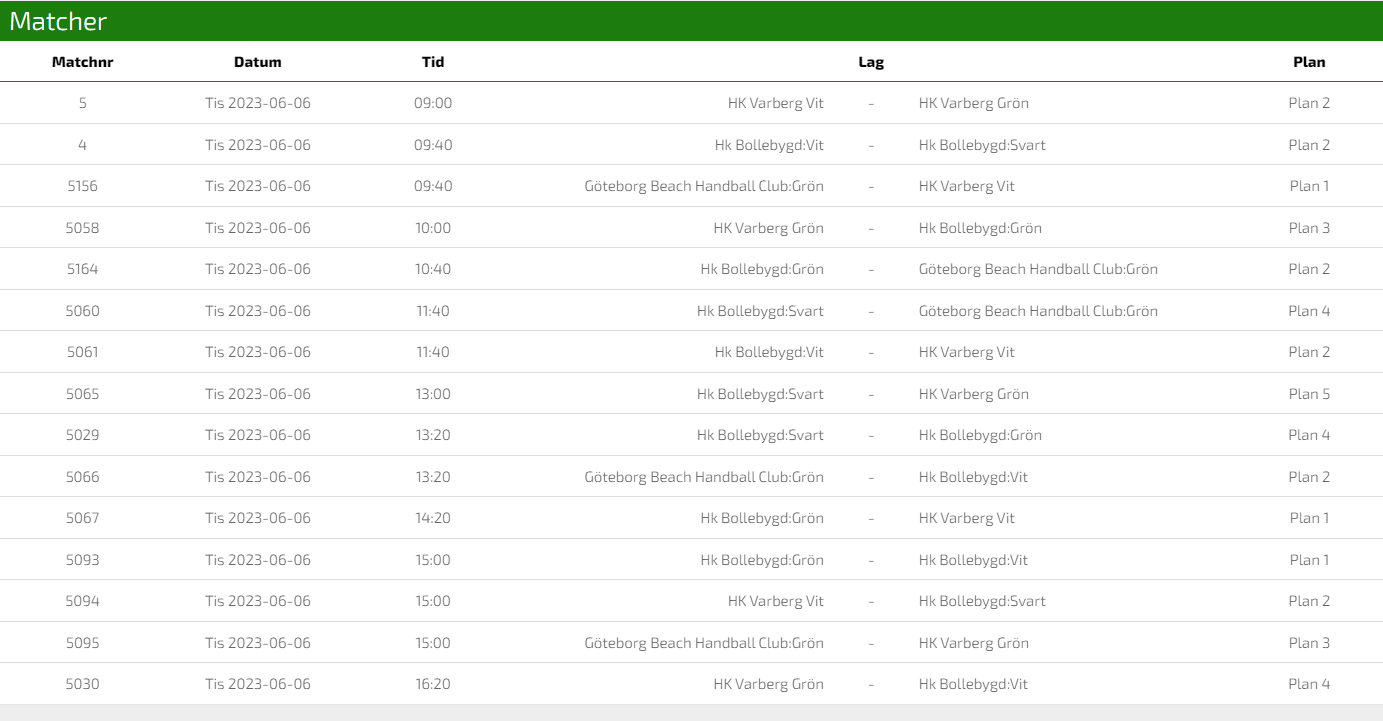Select the Lag column header
This screenshot has height=721, width=1383.
pos(870,62)
